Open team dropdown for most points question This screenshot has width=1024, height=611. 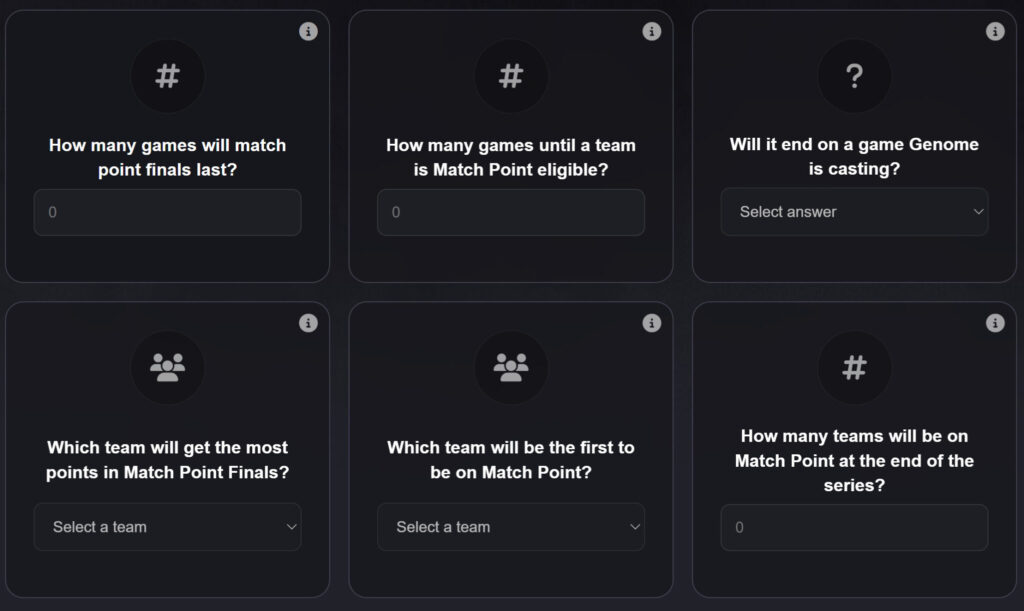coord(167,527)
